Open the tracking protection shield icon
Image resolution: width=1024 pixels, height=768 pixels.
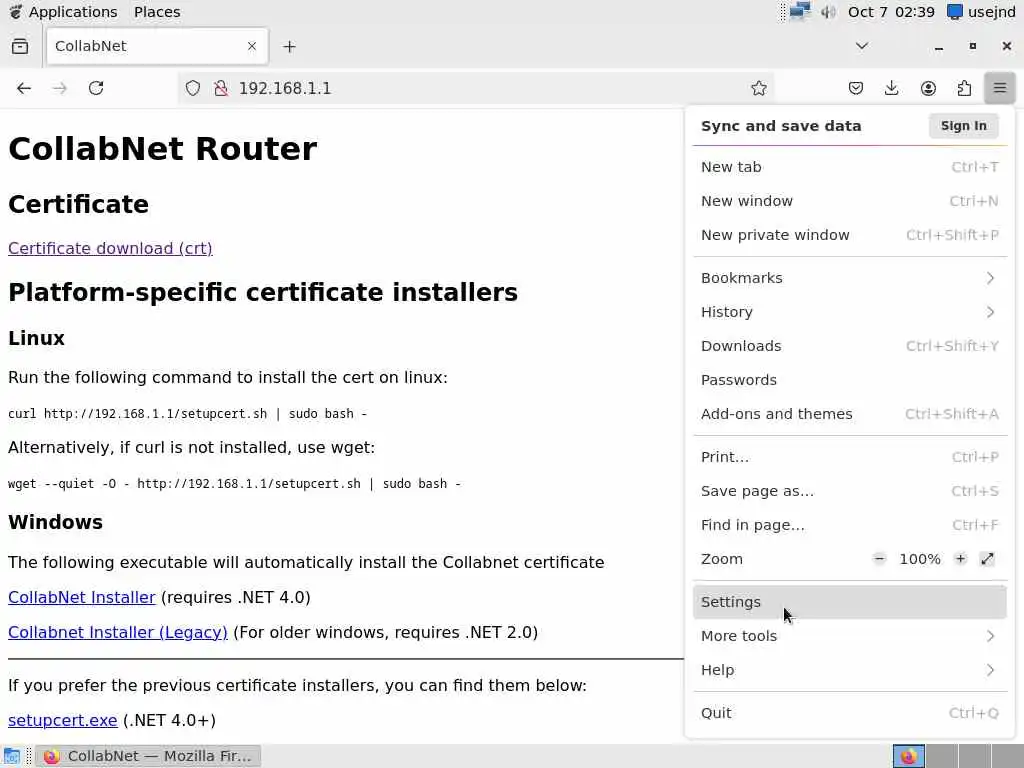pyautogui.click(x=193, y=88)
